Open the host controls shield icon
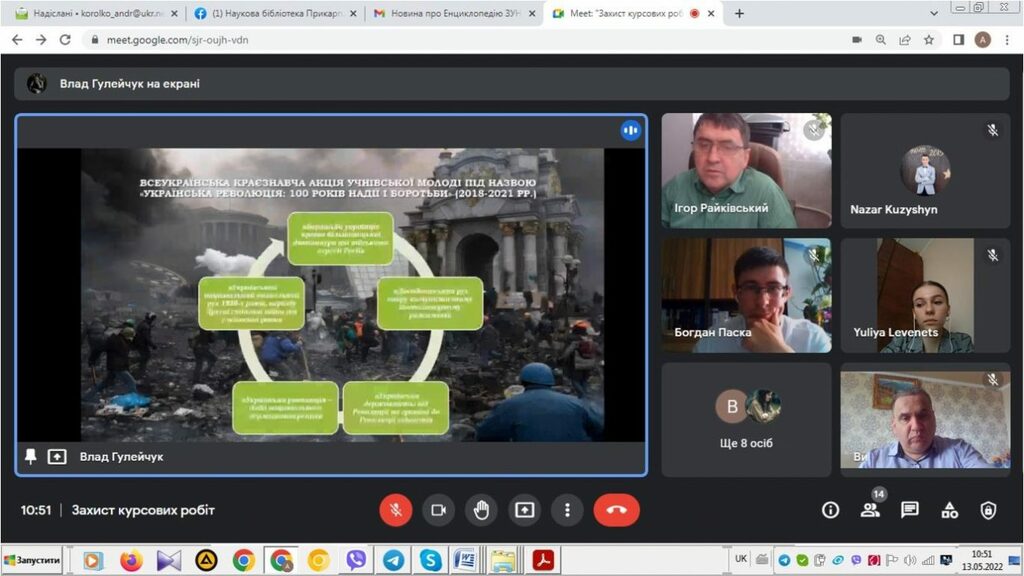 pos(988,510)
